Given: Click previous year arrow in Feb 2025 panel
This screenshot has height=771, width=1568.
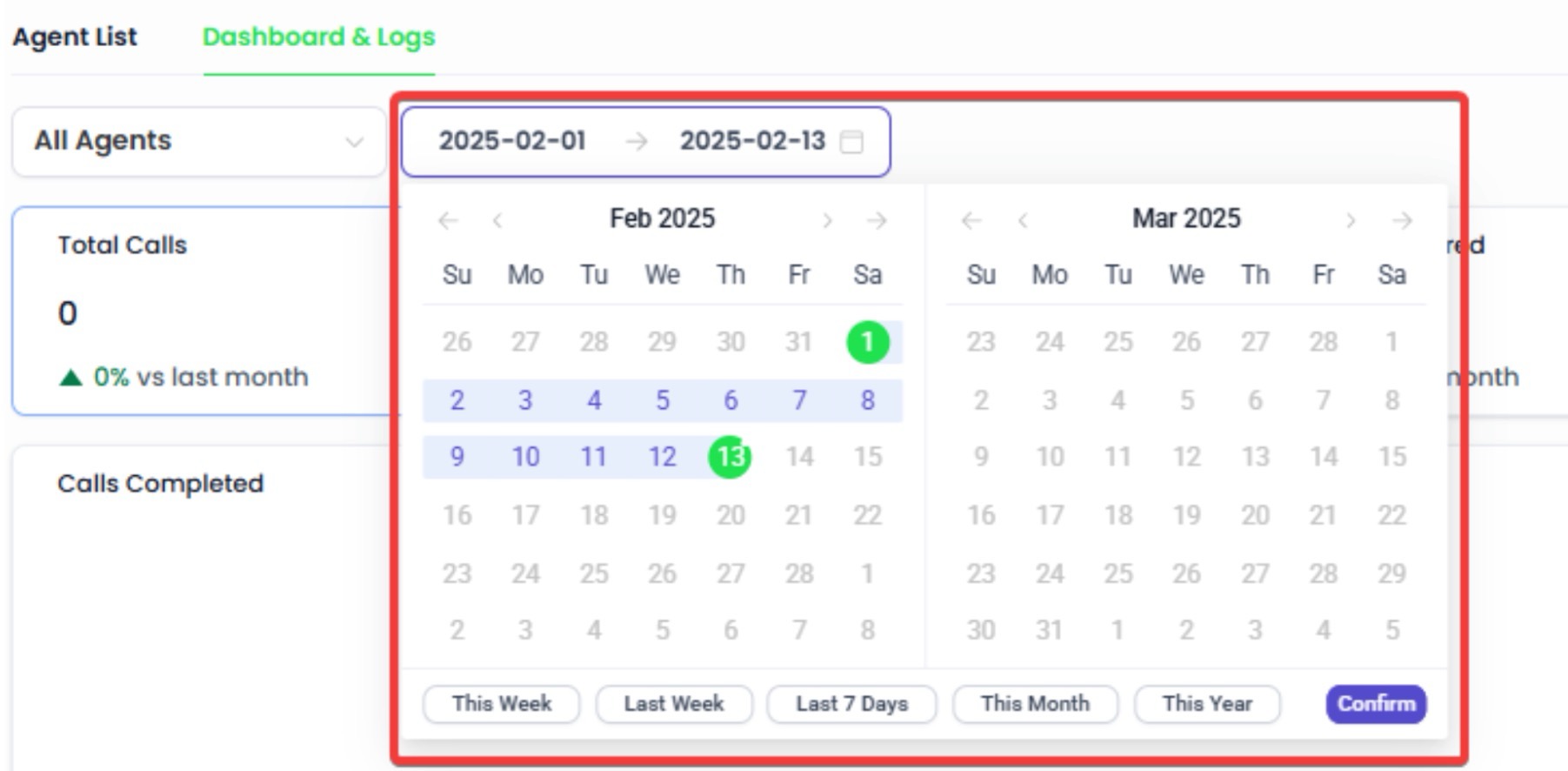Looking at the screenshot, I should (448, 221).
